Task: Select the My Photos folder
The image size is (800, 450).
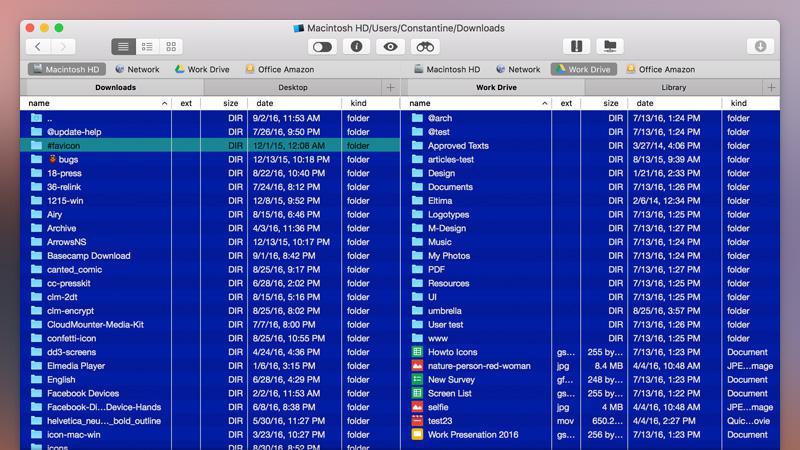Action: [x=591, y=256]
